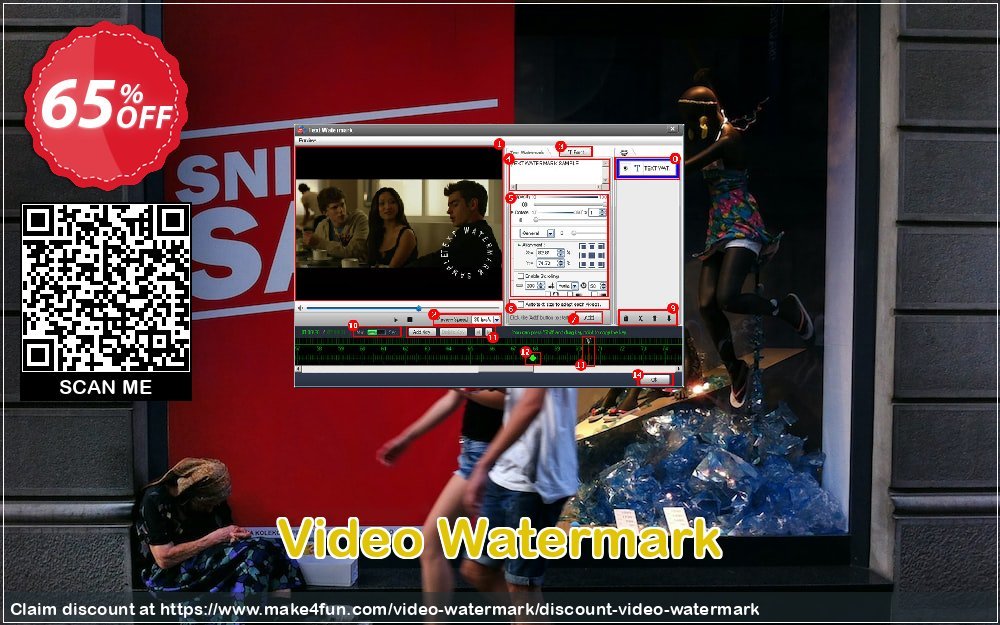Image resolution: width=1000 pixels, height=625 pixels.
Task: Align watermark to top-center position
Action: coord(592,247)
